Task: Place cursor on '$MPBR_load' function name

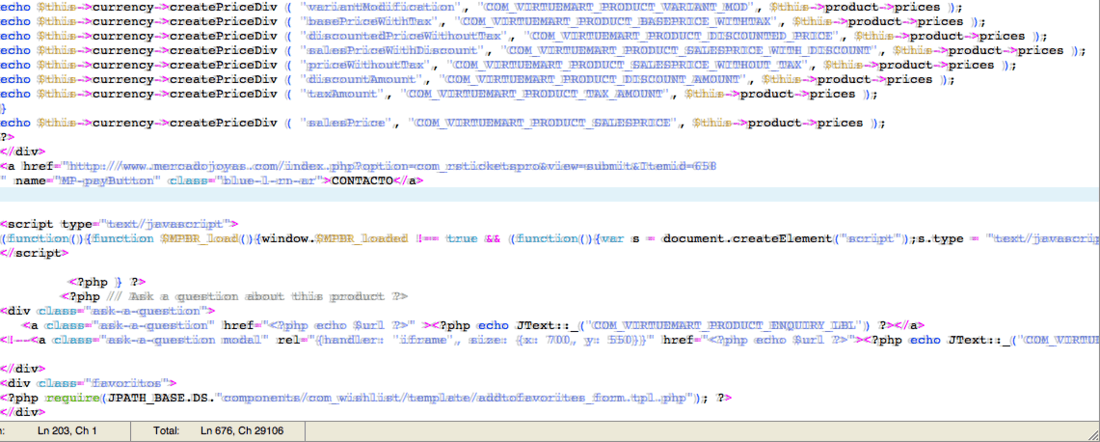Action: click(200, 239)
